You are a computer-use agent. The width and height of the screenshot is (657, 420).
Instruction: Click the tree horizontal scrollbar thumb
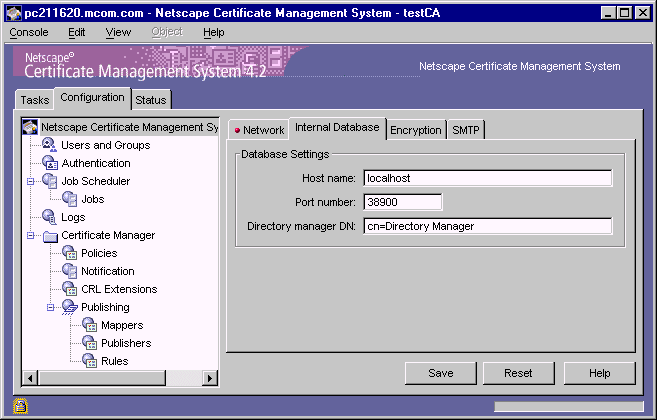click(x=102, y=378)
